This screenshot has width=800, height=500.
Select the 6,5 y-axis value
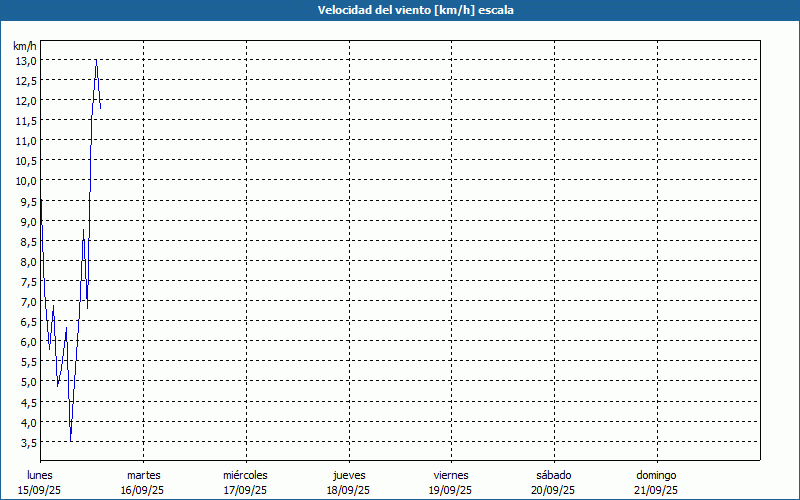(x=29, y=322)
